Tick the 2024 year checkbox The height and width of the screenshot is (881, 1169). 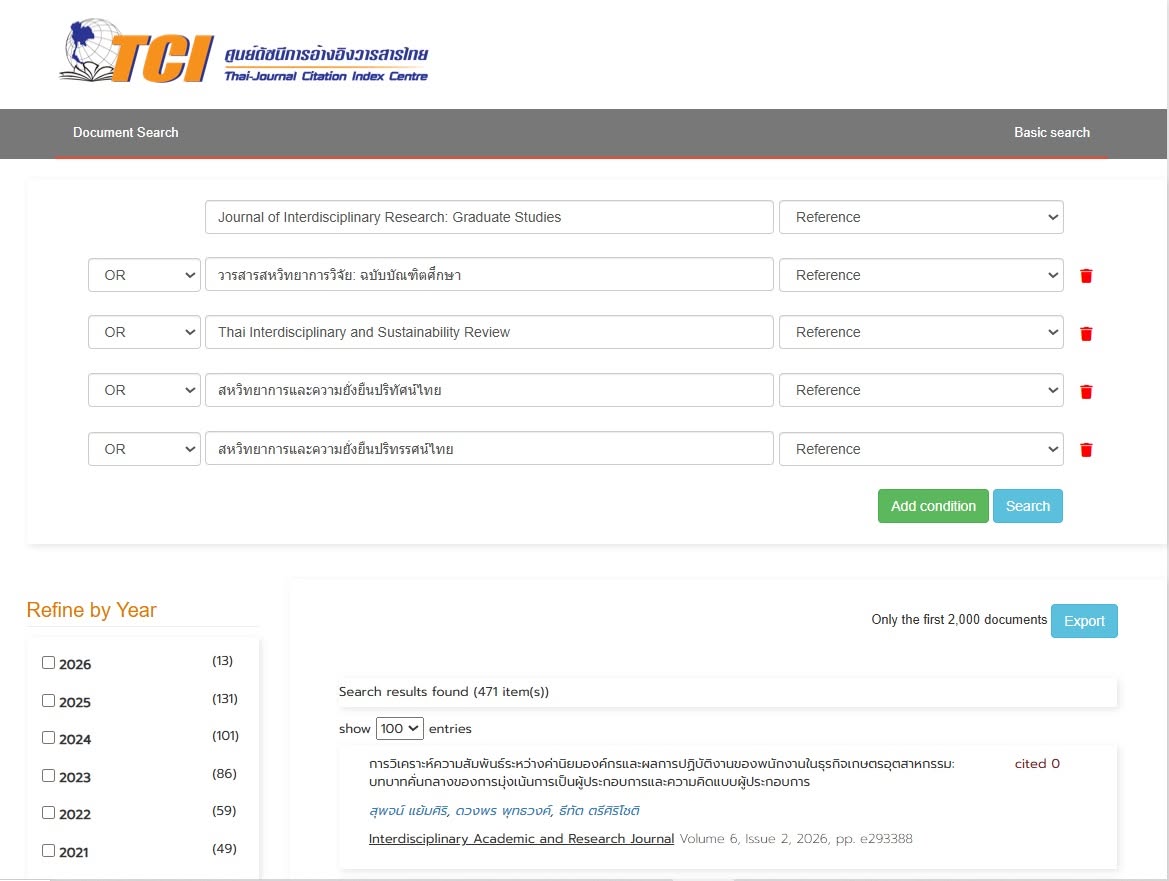click(48, 737)
